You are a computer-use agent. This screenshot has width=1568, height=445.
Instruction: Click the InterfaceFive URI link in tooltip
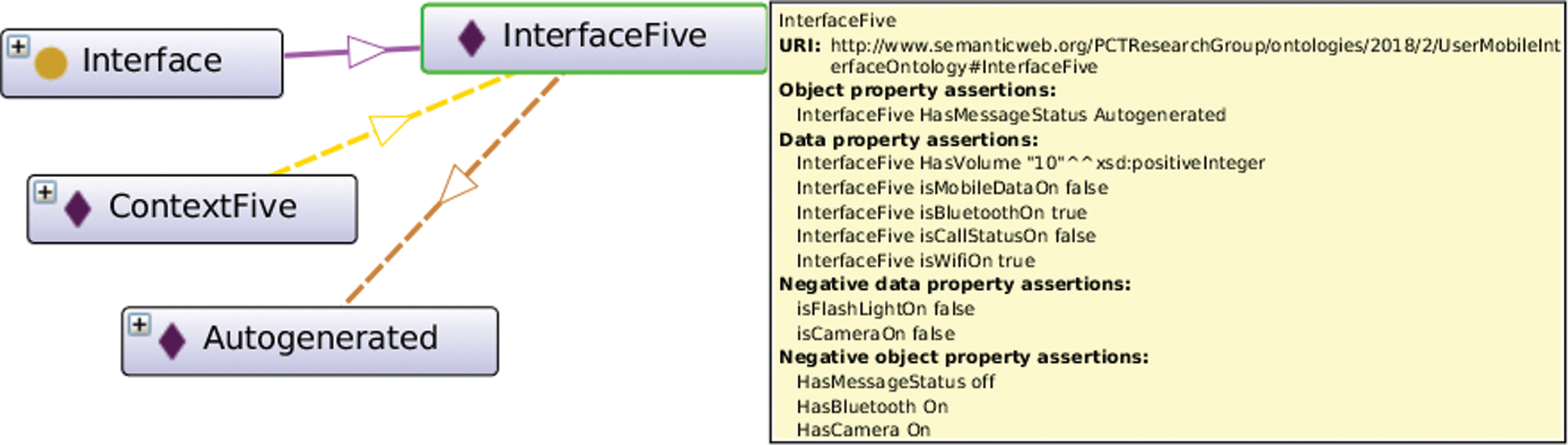(x=1195, y=56)
